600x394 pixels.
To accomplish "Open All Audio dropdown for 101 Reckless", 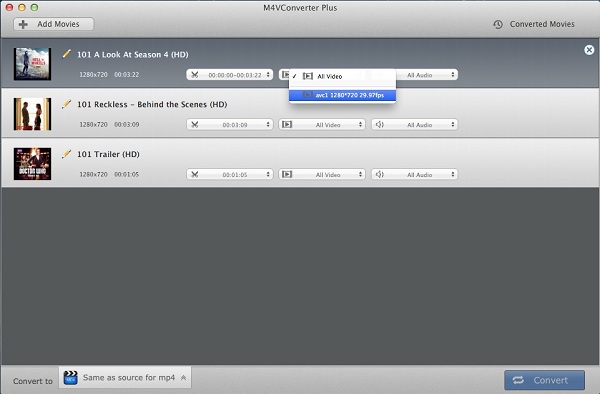I will [x=414, y=125].
